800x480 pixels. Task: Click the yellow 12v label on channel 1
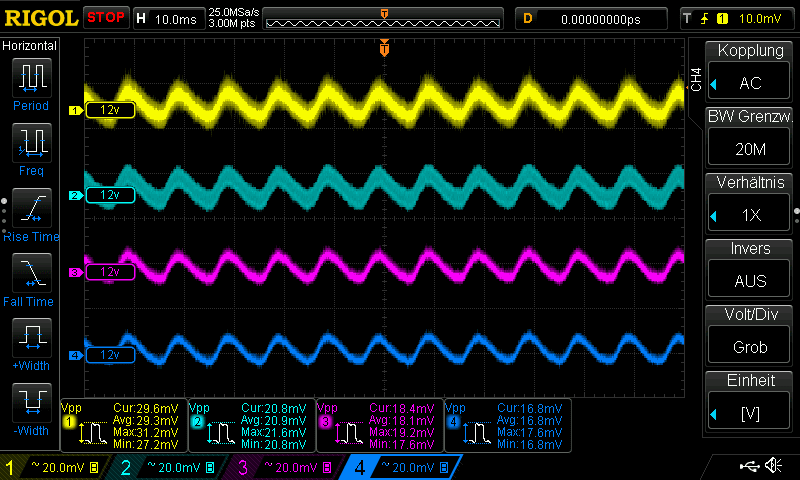coord(110,110)
